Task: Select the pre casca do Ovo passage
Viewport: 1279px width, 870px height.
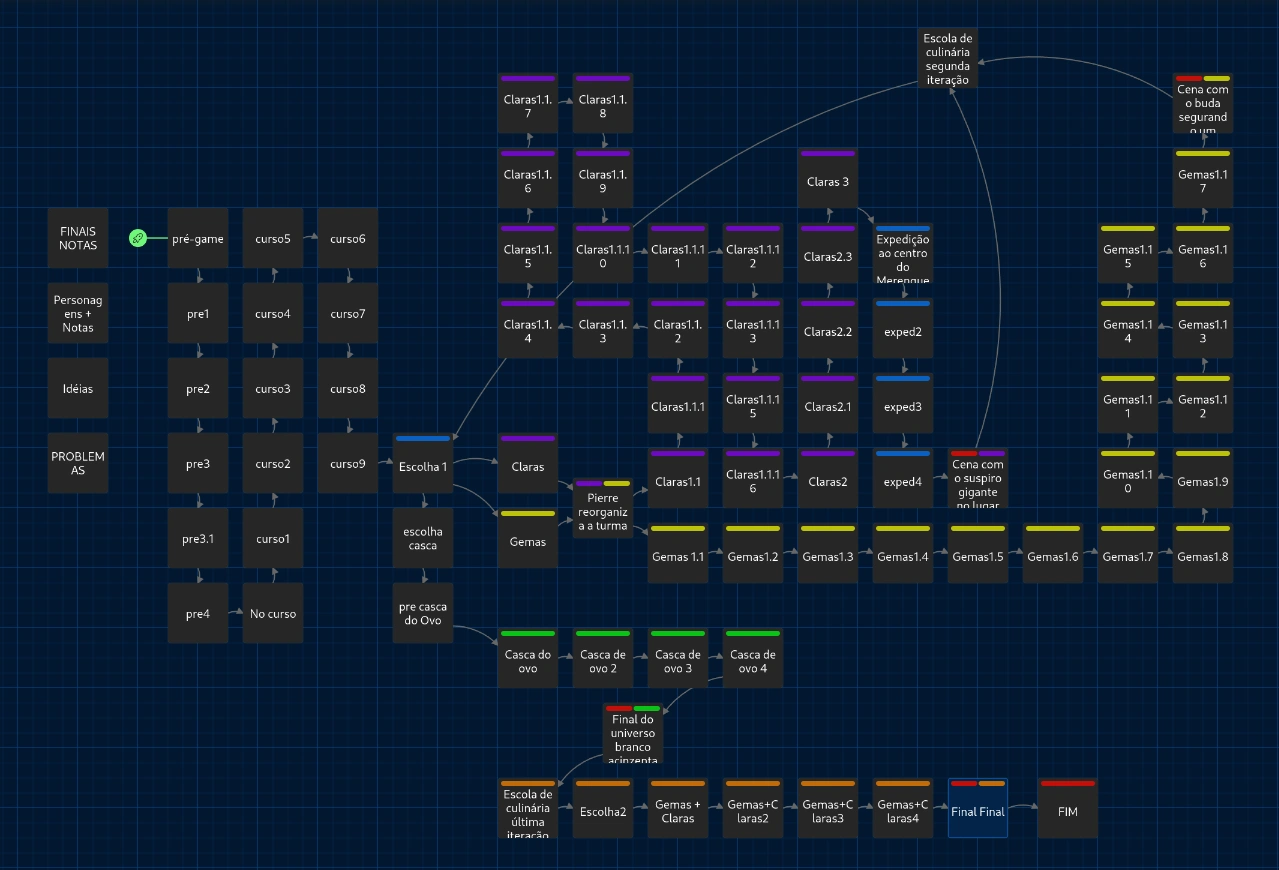Action: click(423, 613)
